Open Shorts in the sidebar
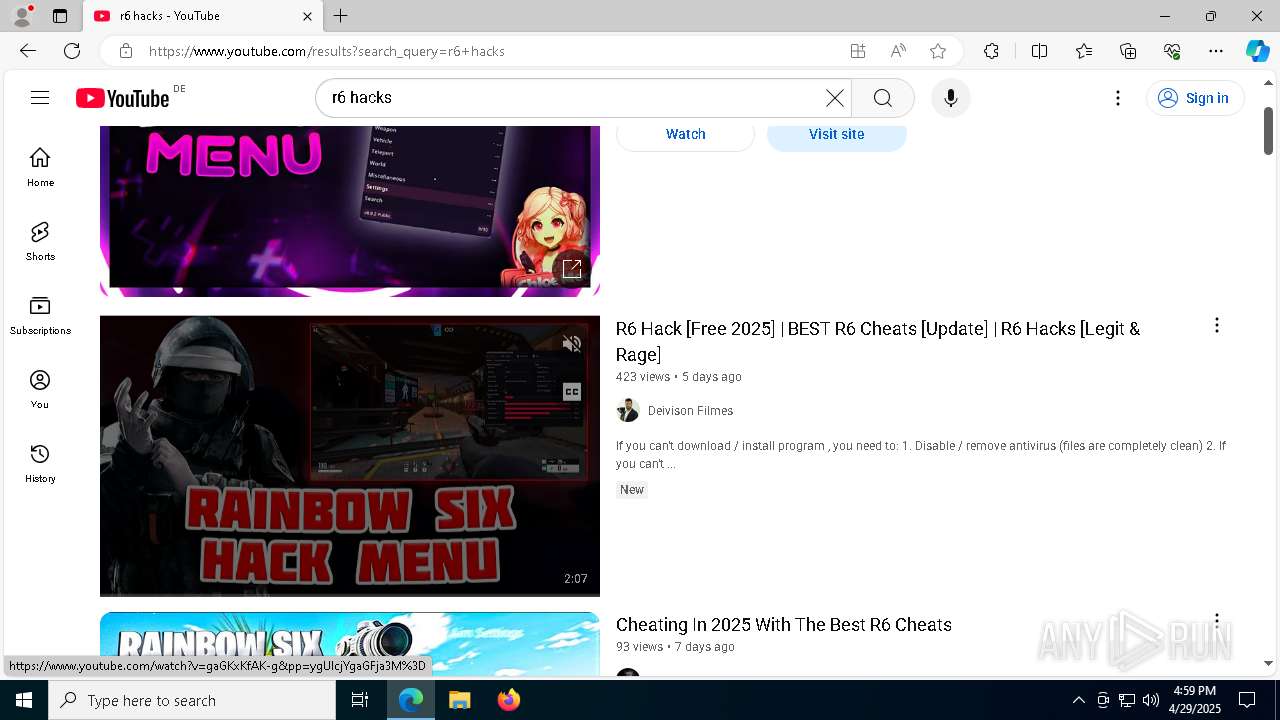 click(40, 241)
